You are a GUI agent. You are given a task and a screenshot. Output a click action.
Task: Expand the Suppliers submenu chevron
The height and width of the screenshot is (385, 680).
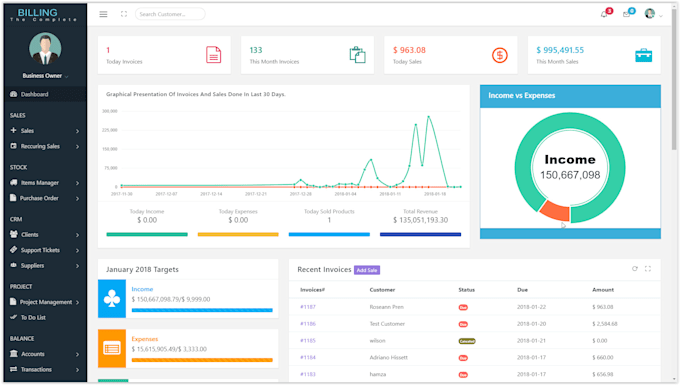pos(77,266)
